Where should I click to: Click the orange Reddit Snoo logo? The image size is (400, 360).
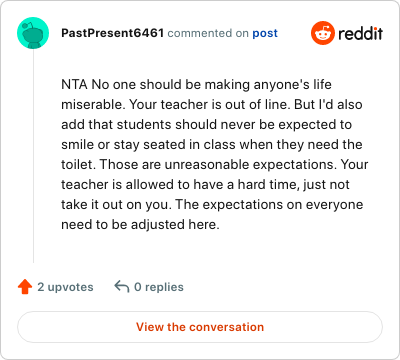pyautogui.click(x=323, y=33)
